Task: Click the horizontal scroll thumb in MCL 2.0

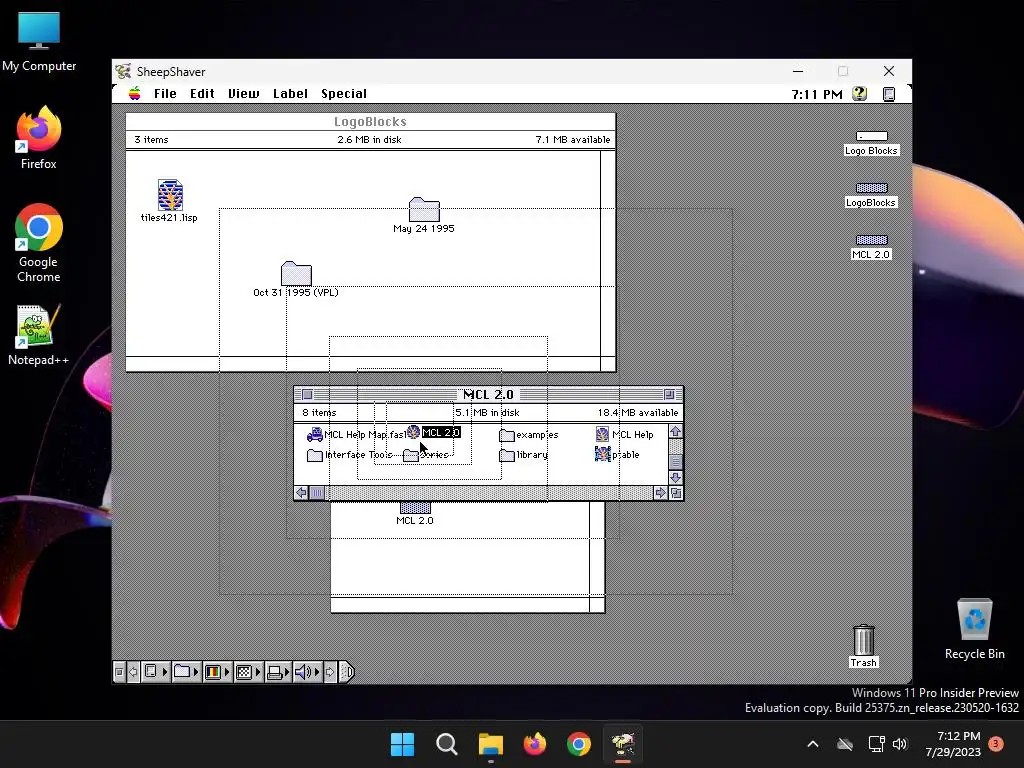Action: click(317, 493)
